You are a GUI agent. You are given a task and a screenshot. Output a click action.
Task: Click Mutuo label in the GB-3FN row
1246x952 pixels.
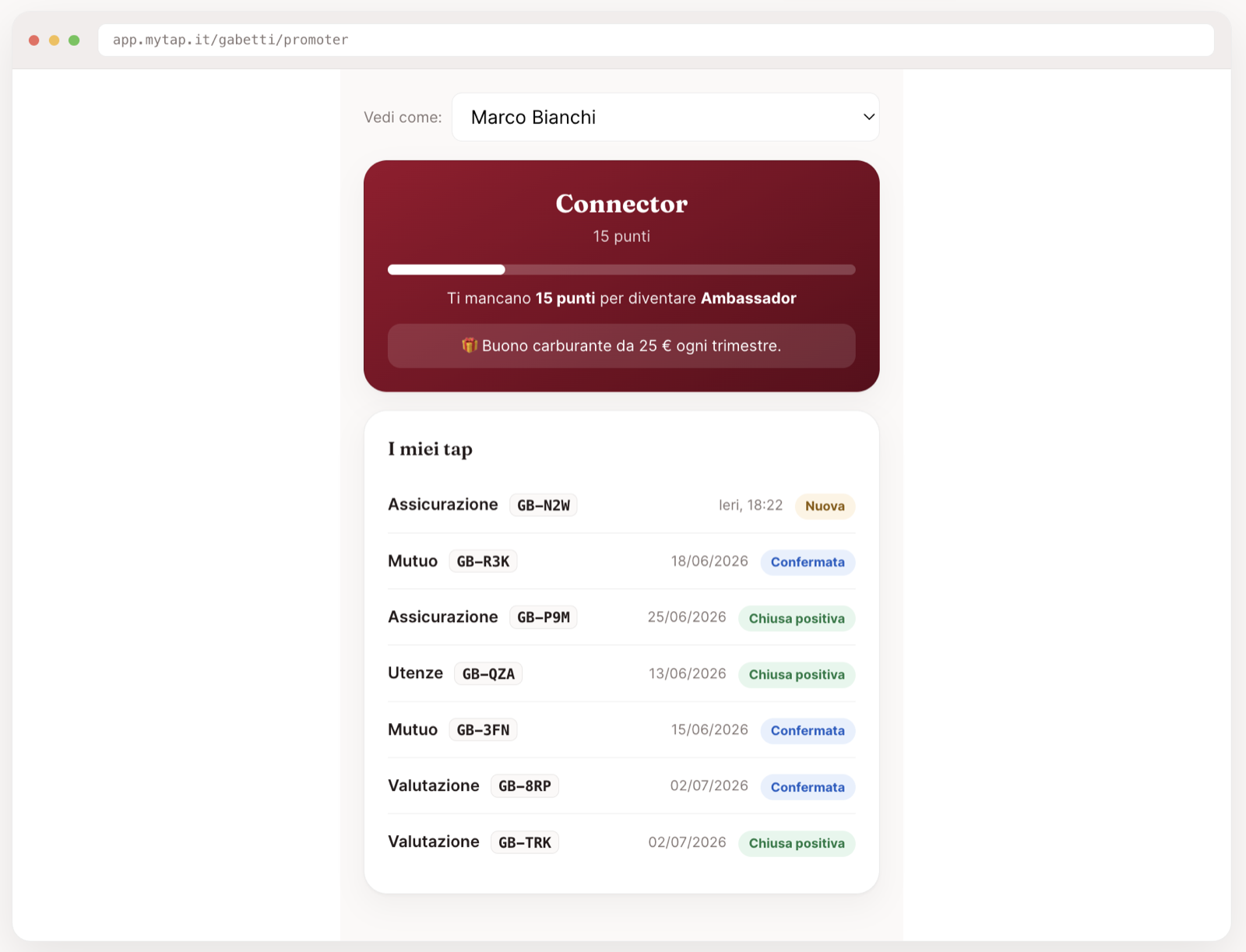413,729
